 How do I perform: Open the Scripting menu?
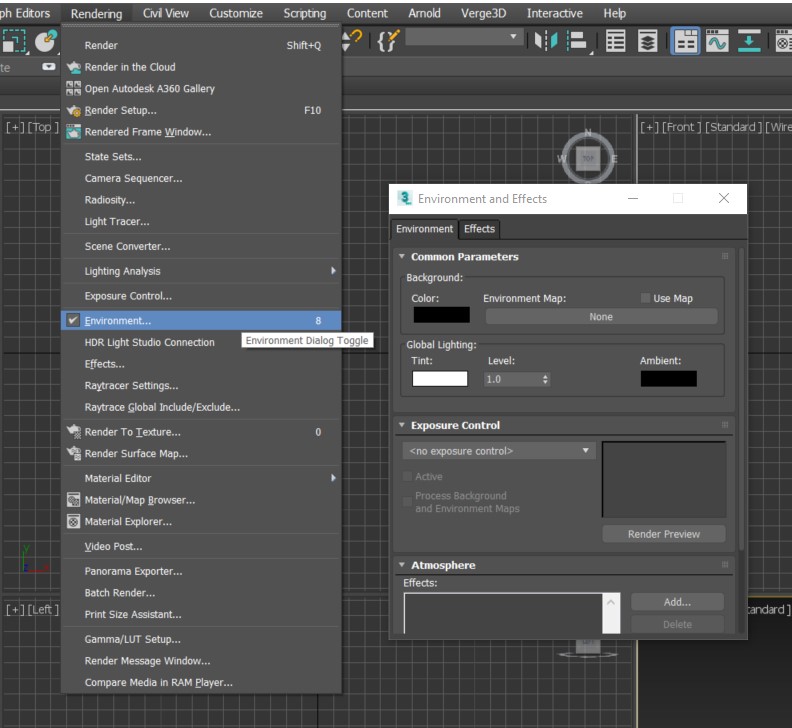pos(305,13)
